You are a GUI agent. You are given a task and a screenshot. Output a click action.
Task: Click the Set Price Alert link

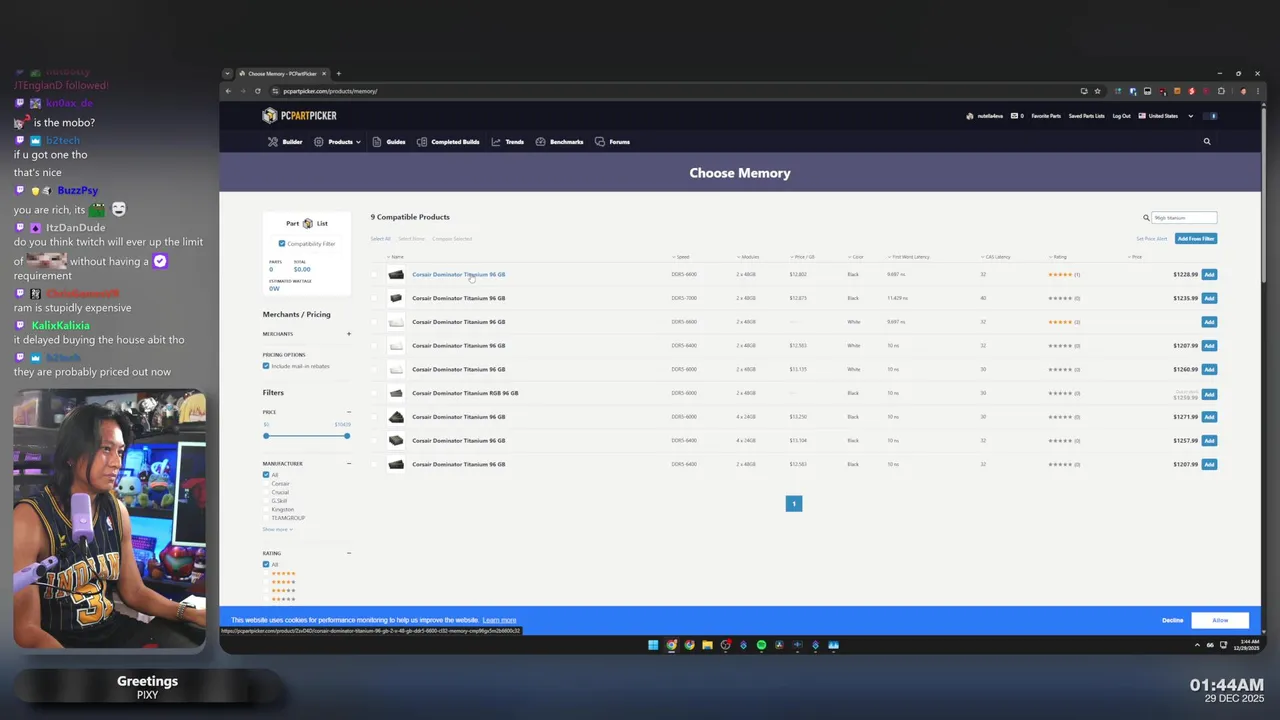click(1151, 239)
